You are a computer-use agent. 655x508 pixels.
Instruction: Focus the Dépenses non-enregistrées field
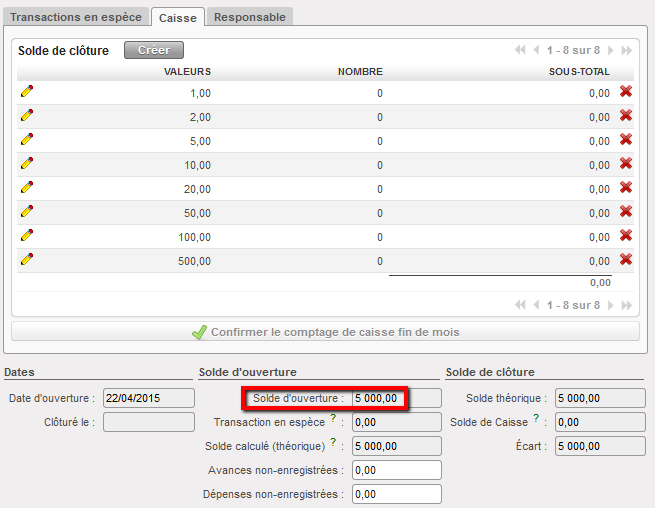tap(396, 494)
